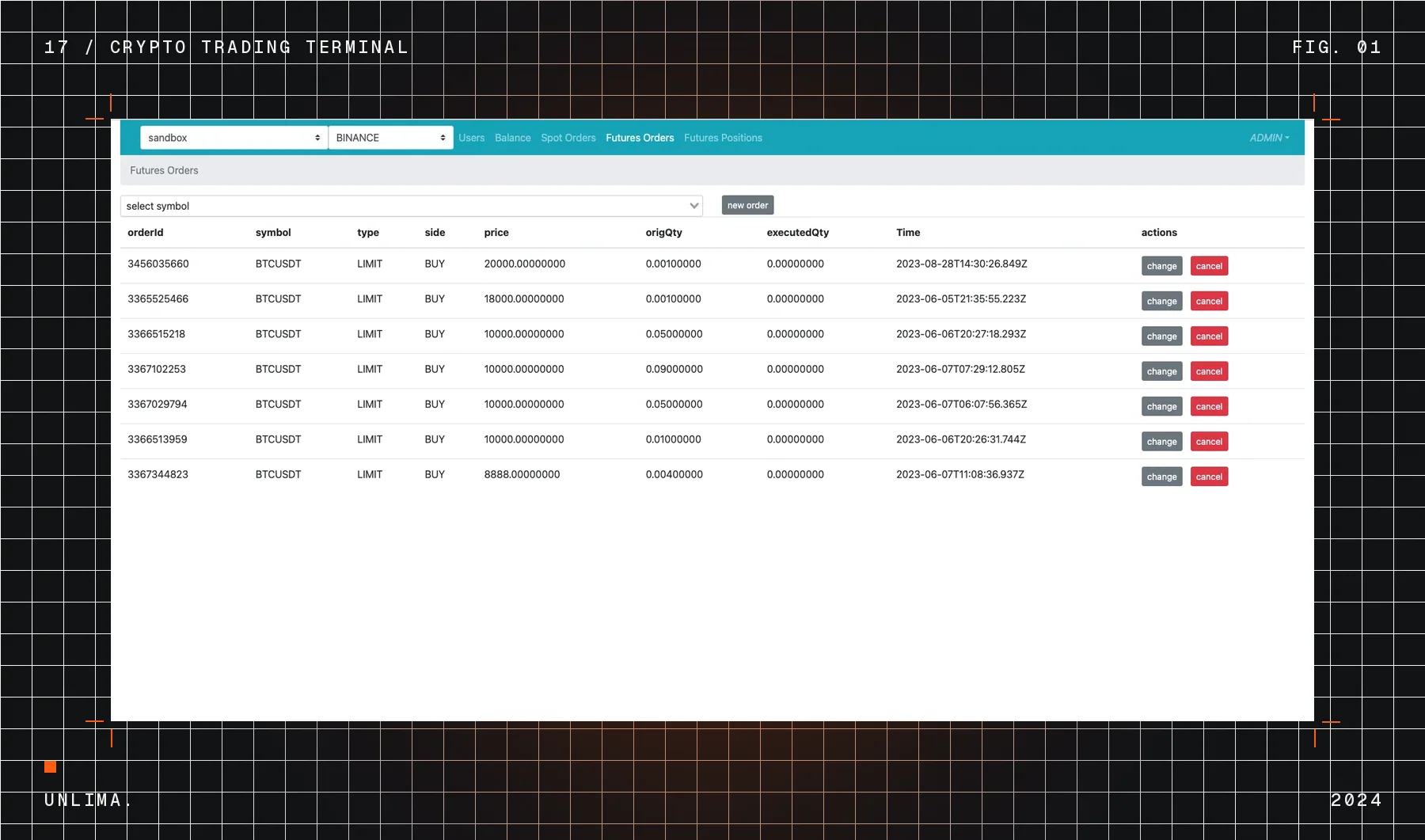The image size is (1425, 840).
Task: Change order 3366515218
Action: (1161, 336)
